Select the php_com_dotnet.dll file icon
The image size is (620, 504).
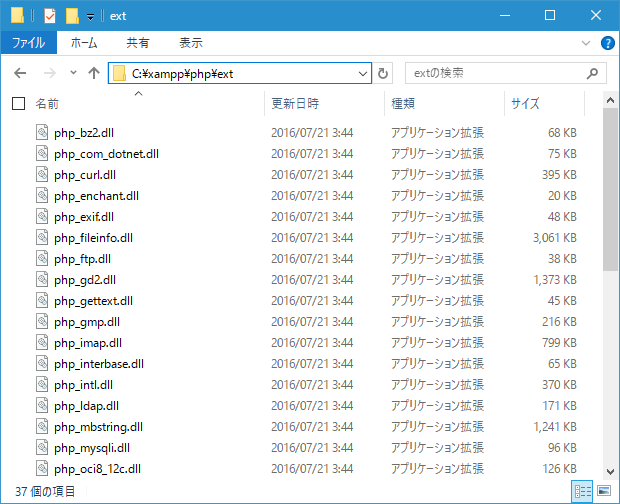pyautogui.click(x=42, y=153)
